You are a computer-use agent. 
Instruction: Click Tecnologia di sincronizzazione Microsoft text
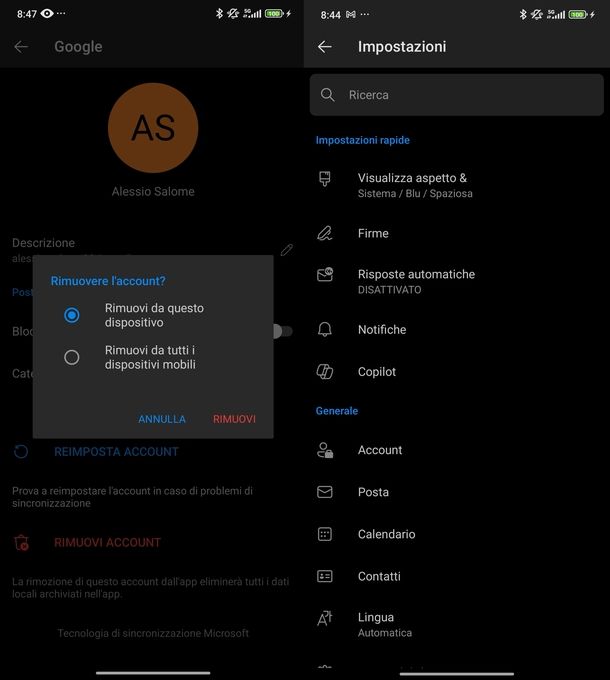pos(153,633)
